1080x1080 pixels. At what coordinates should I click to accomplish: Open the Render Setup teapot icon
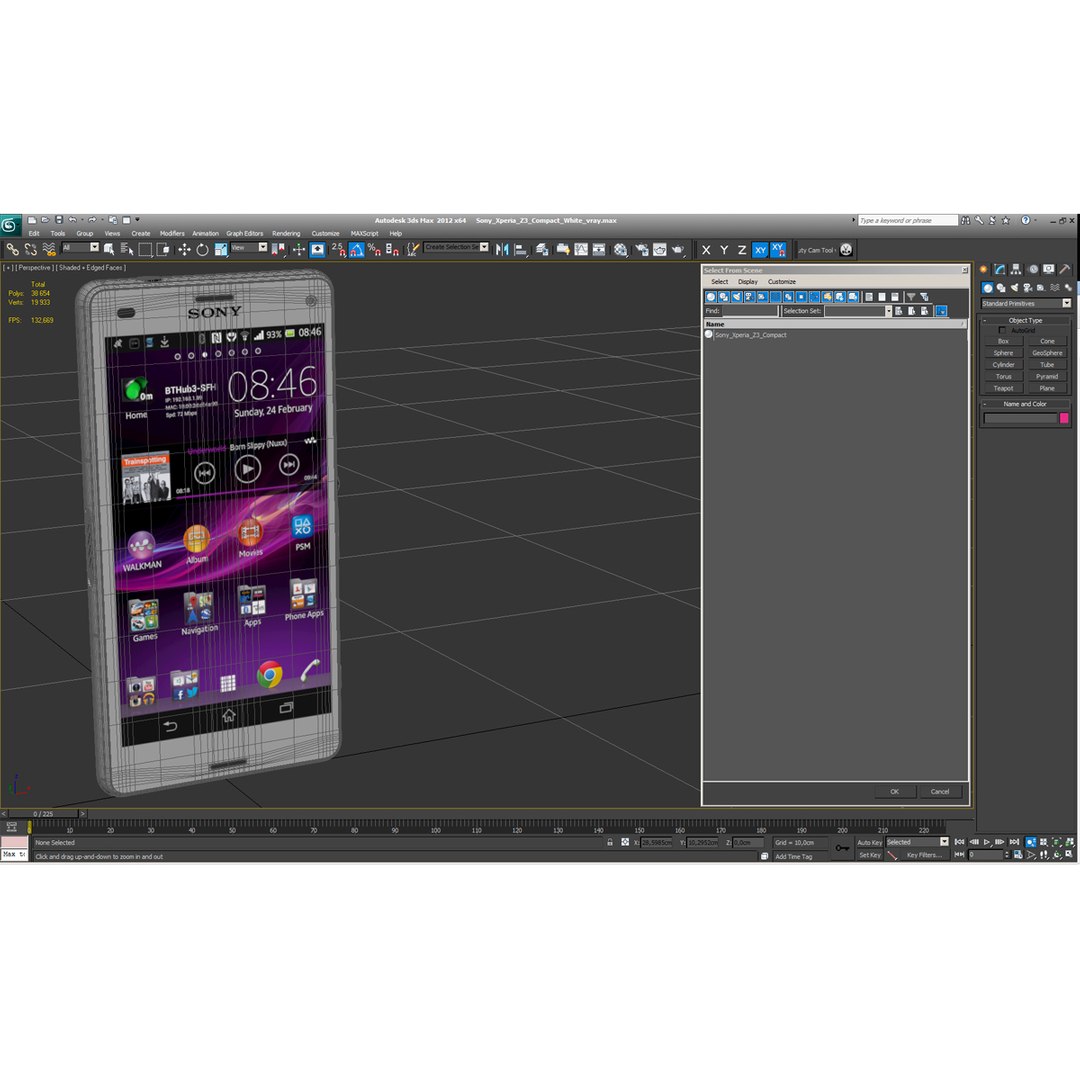642,250
